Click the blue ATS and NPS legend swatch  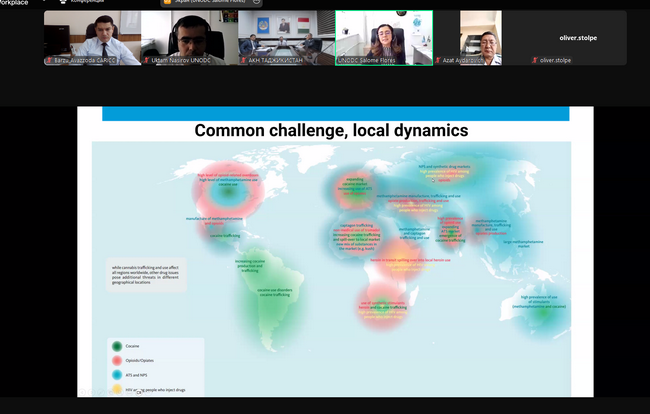(x=118, y=375)
